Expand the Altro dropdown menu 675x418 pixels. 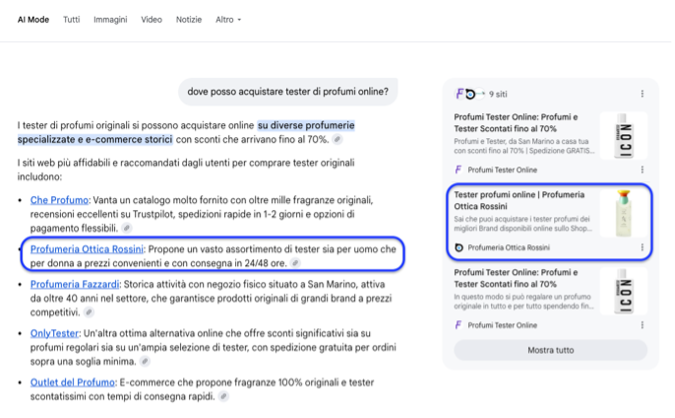click(228, 20)
